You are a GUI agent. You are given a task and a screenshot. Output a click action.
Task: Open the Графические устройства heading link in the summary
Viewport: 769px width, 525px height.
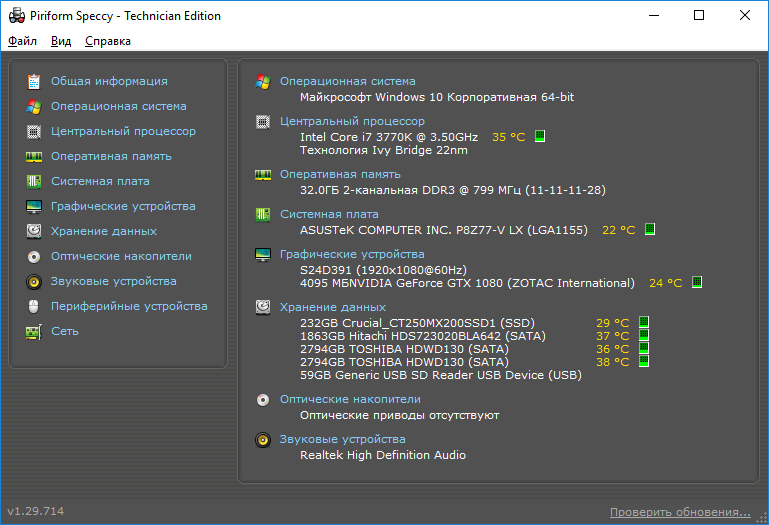click(352, 255)
